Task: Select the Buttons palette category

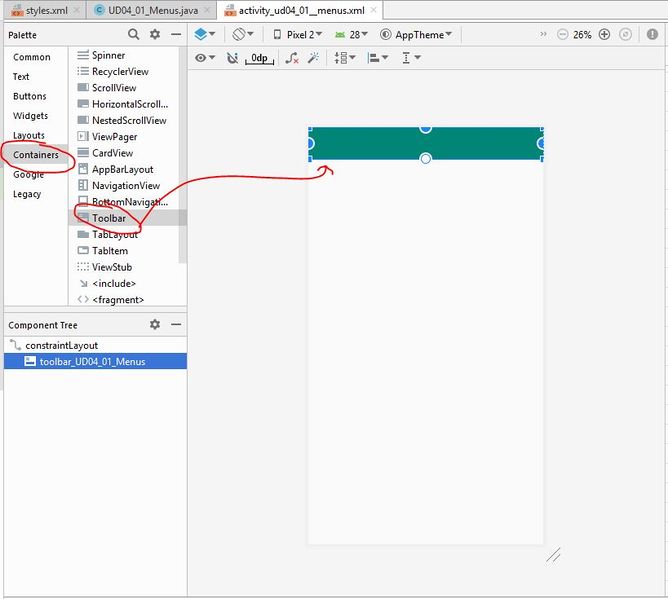Action: pos(29,96)
